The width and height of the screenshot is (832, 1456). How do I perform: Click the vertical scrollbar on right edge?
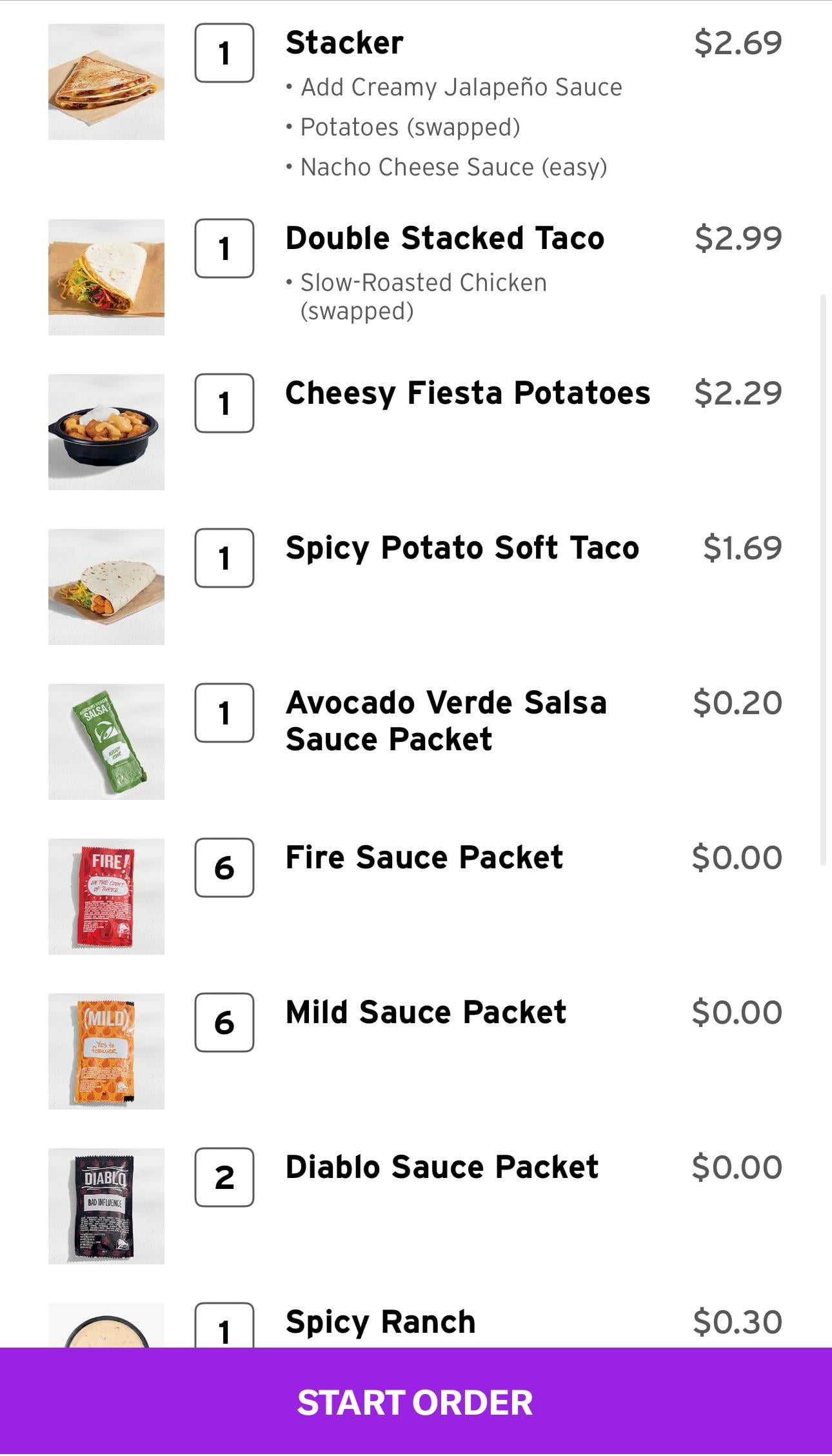coord(823,579)
